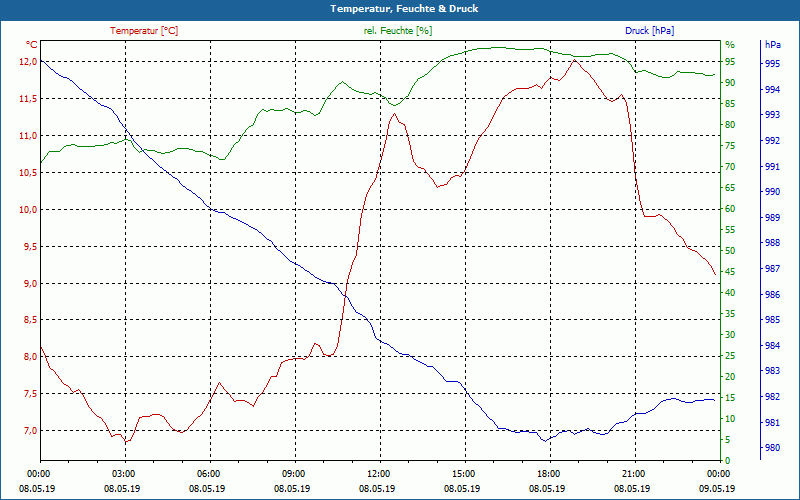This screenshot has height=500, width=800.
Task: Click the 12,0 temperature axis value
Action: [28, 62]
